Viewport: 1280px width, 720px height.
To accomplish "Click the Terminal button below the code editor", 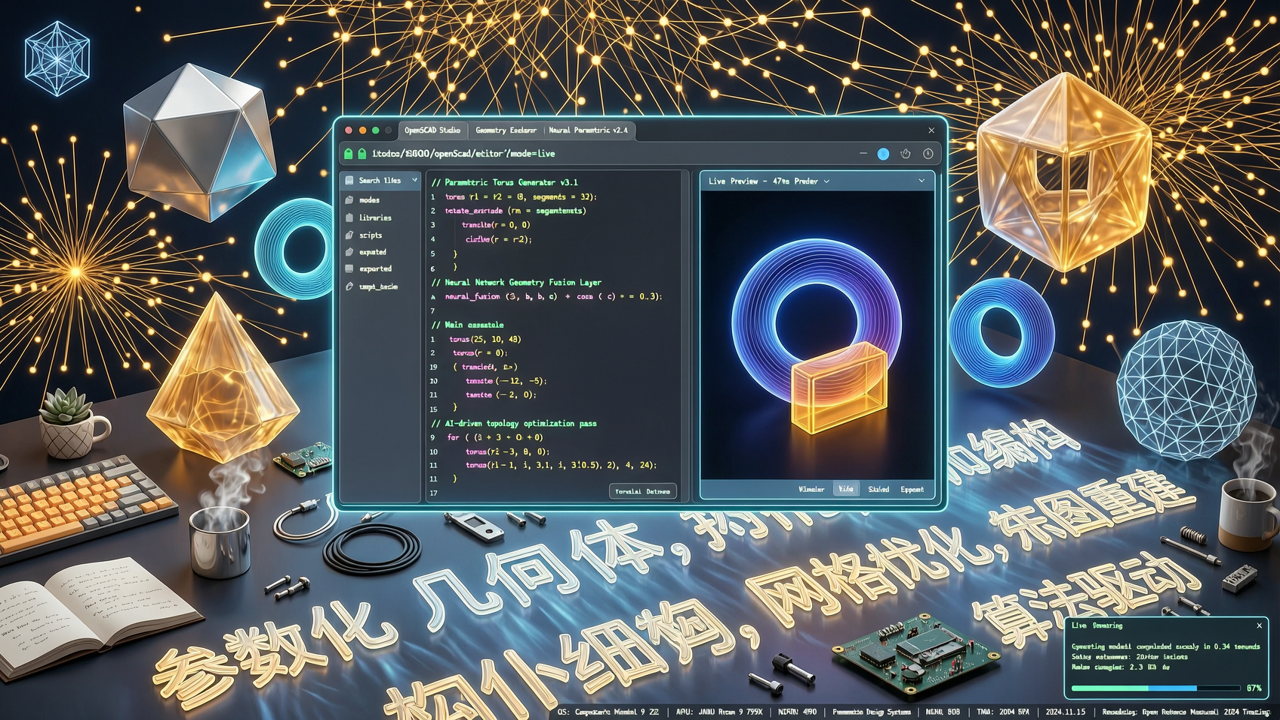I will (643, 491).
